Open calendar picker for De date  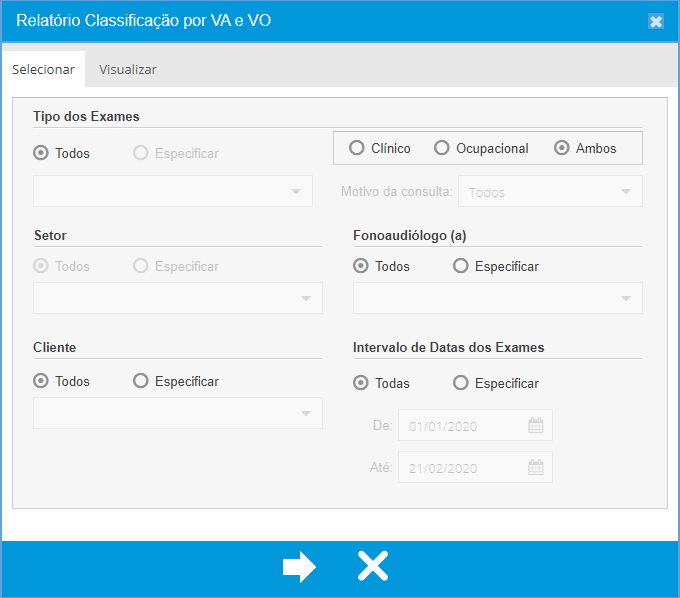[536, 426]
